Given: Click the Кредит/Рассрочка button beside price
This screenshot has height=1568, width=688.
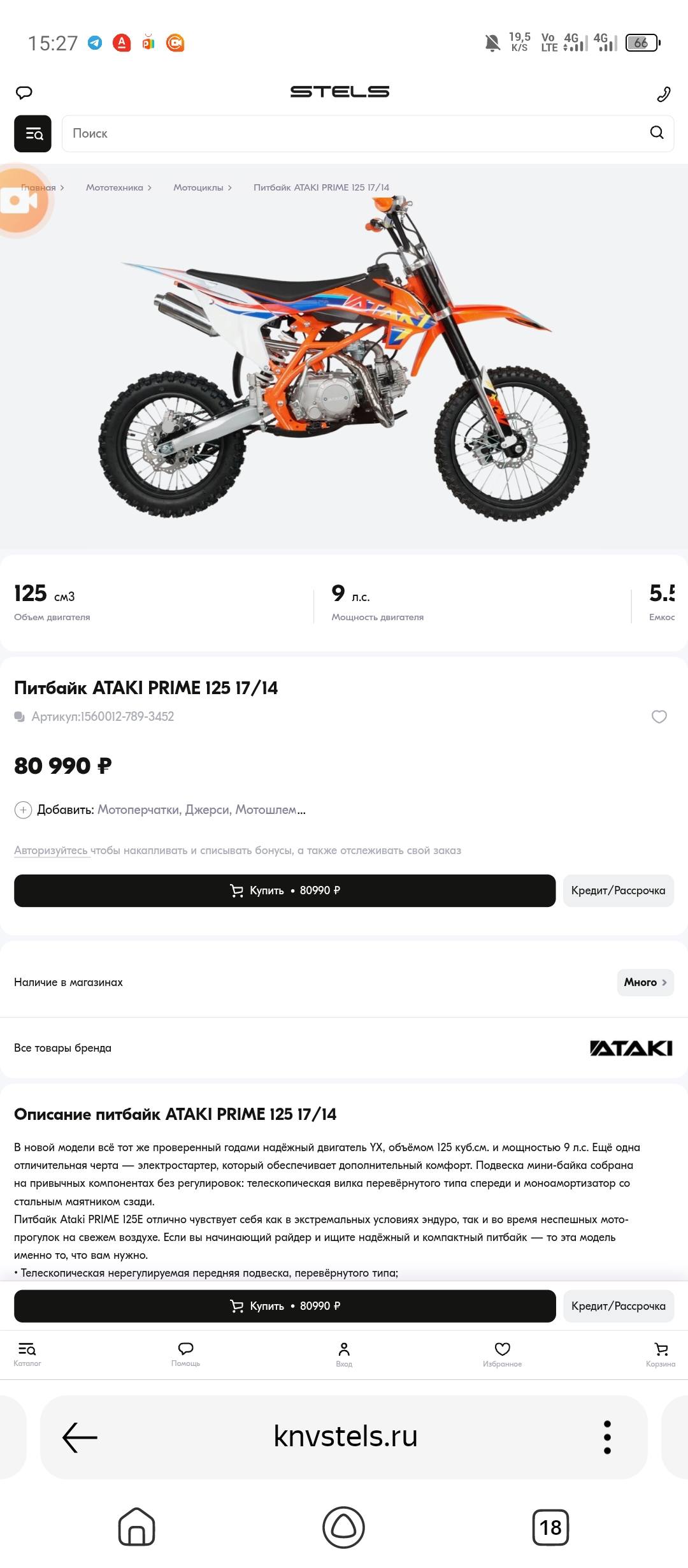Looking at the screenshot, I should tap(618, 890).
